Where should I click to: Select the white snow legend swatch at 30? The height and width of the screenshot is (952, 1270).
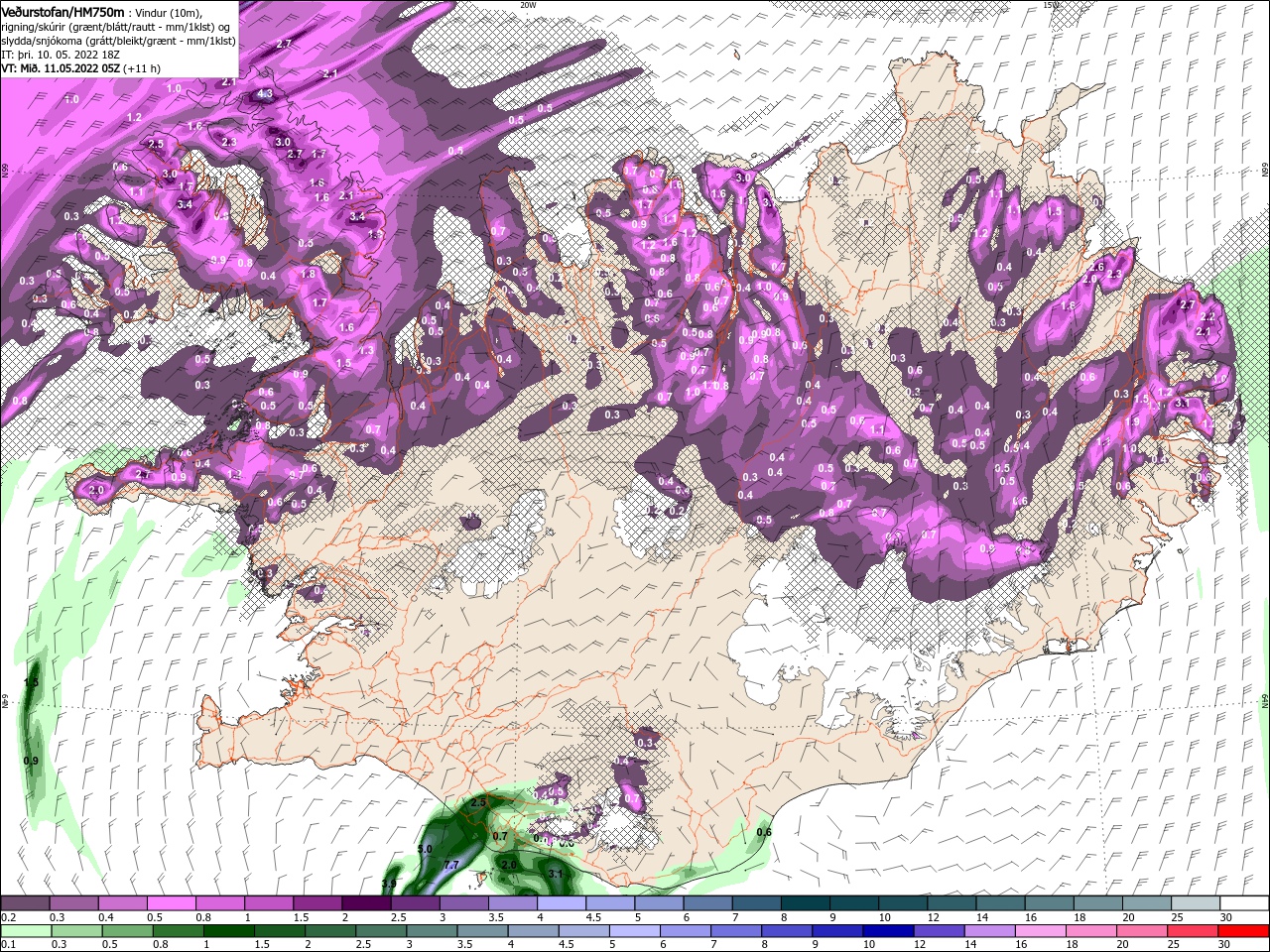point(1242,903)
